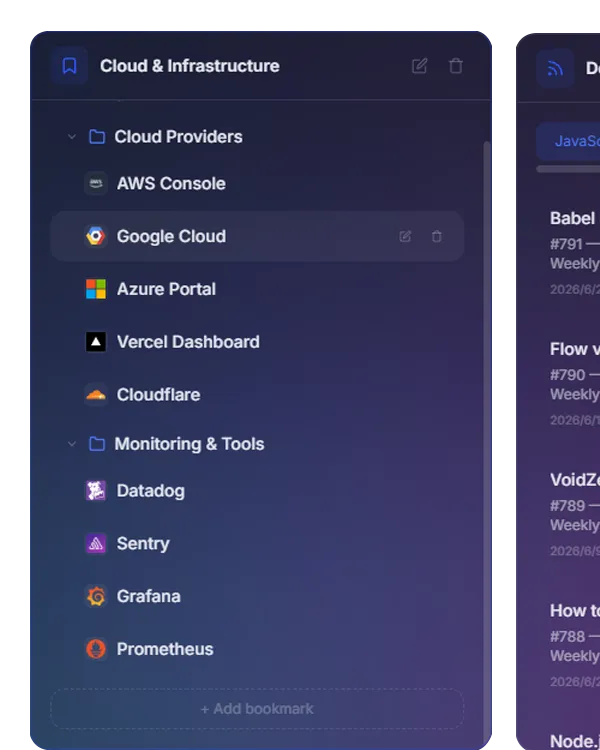Screen dimensions: 600x750
Task: Click the AWS Console favicon
Action: tap(96, 184)
